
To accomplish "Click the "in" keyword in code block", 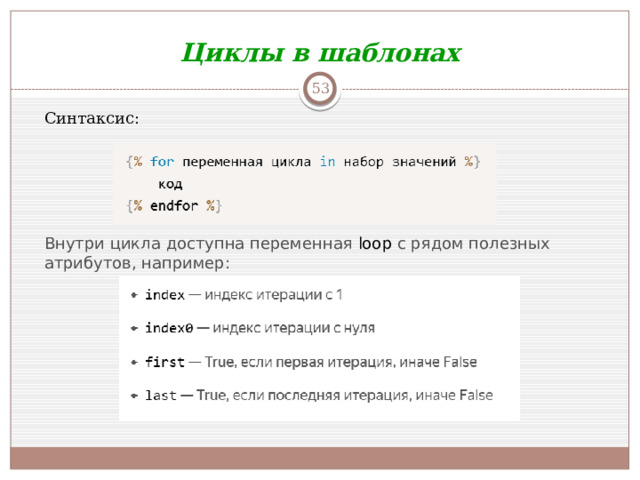I will 327,162.
